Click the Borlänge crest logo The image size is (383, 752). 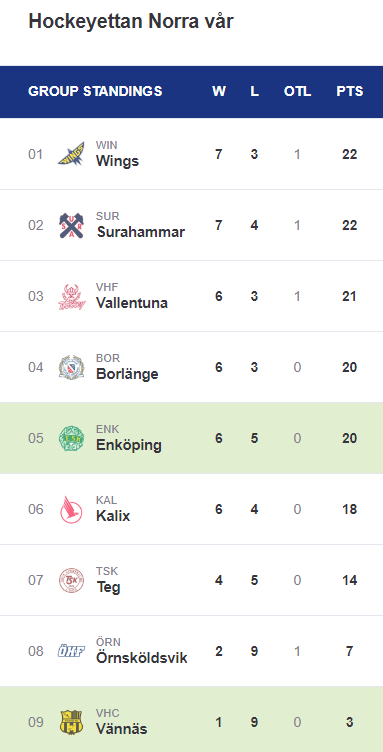(71, 367)
